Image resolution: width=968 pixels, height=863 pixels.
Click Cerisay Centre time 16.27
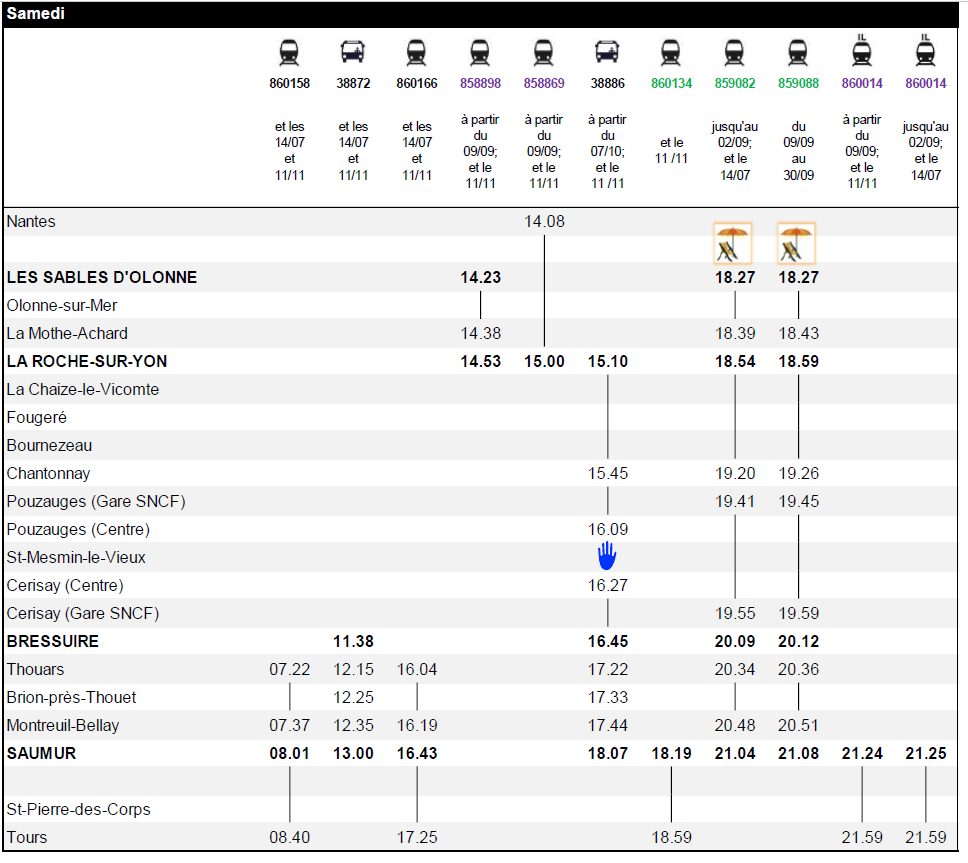607,586
